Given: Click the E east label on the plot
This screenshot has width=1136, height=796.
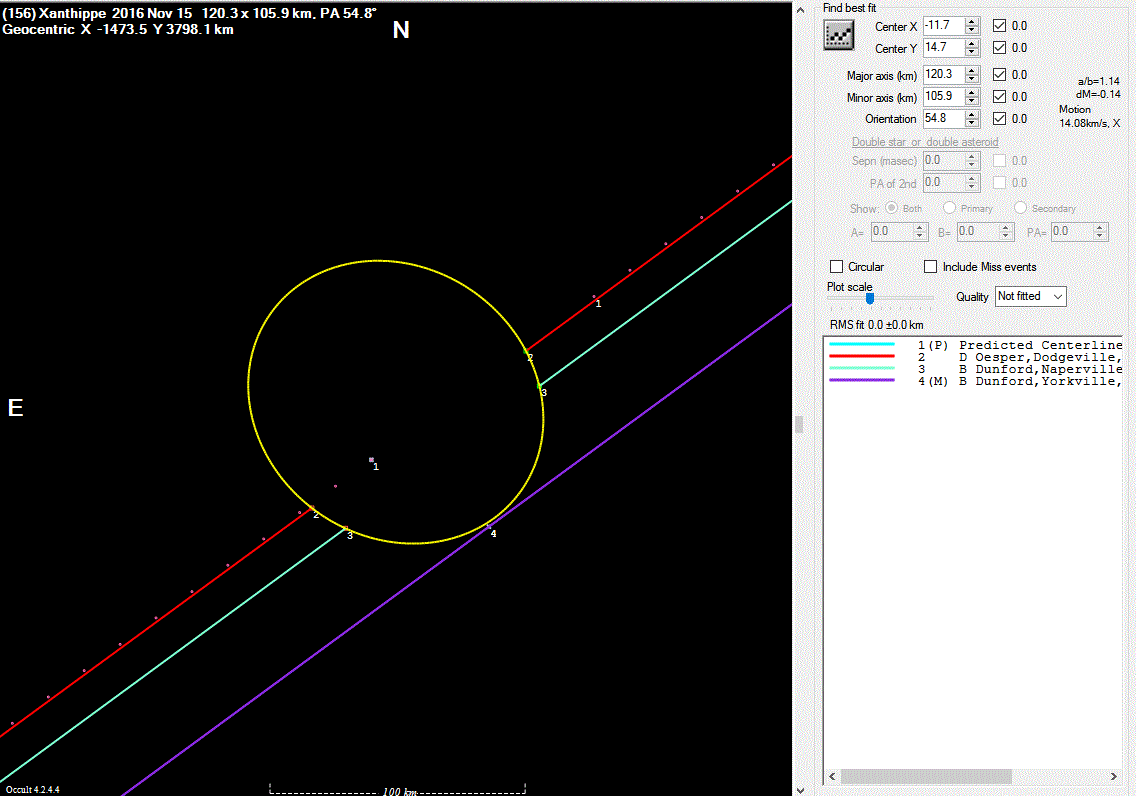Looking at the screenshot, I should click(15, 408).
